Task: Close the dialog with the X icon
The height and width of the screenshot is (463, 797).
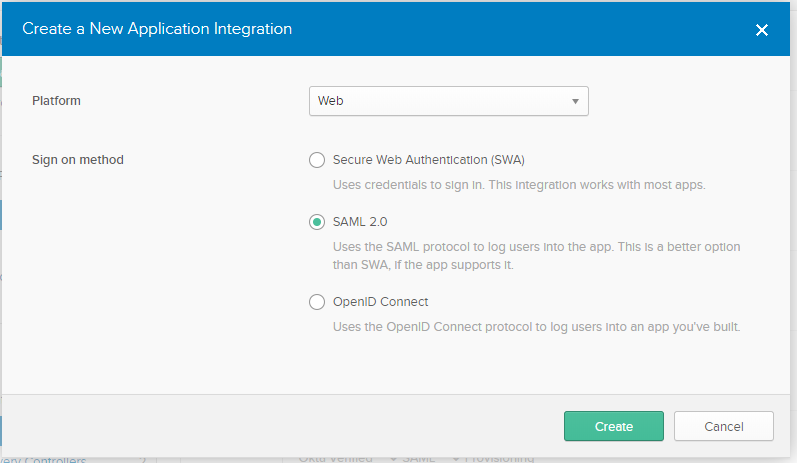Action: tap(762, 30)
